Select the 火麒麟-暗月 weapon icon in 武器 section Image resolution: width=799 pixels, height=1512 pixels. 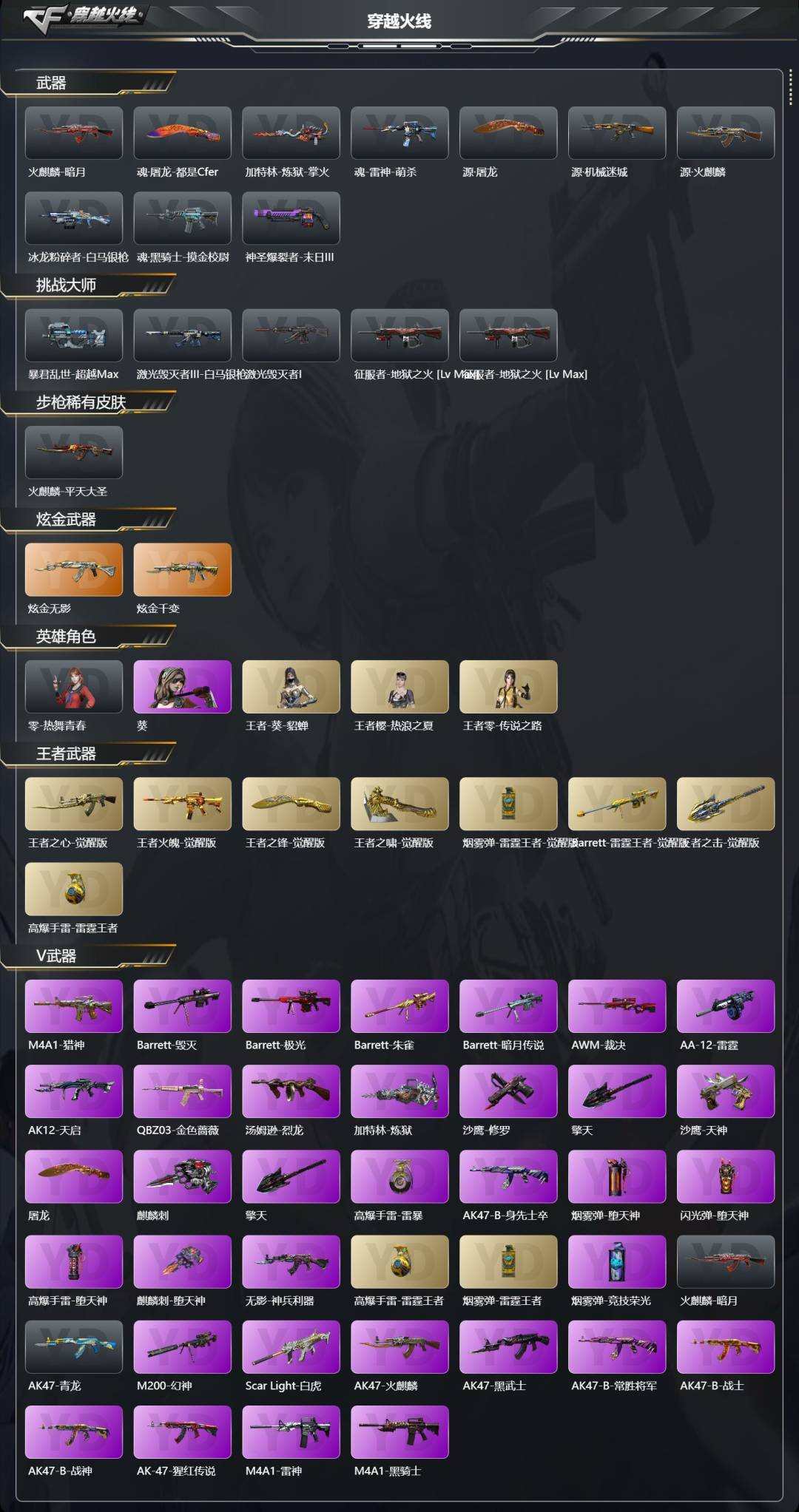pyautogui.click(x=74, y=133)
